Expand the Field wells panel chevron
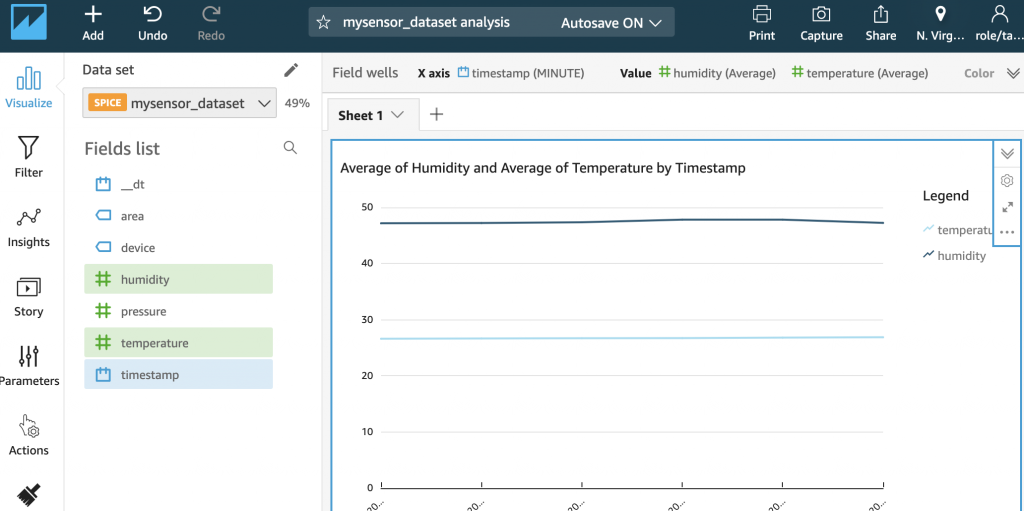Screen dimensions: 1024x511 [x=1012, y=73]
